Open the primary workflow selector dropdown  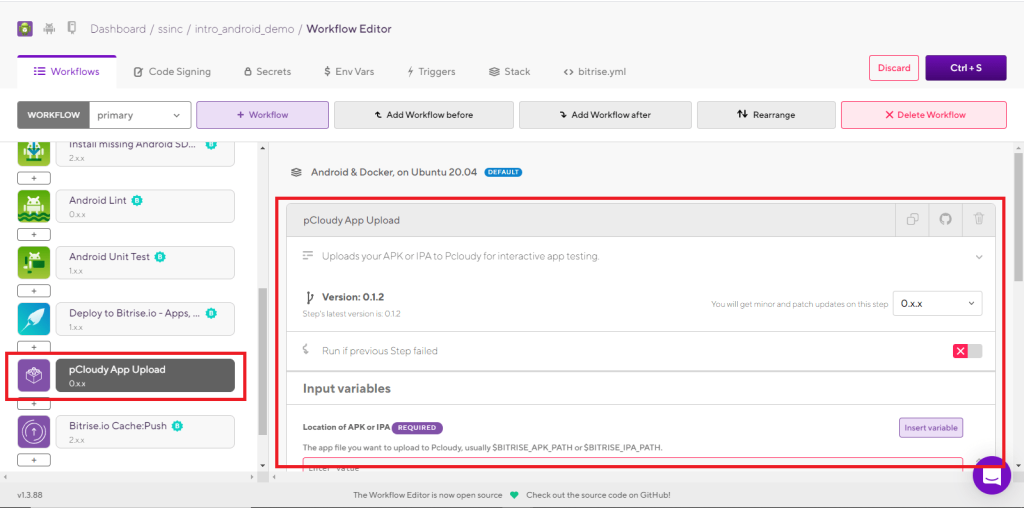coord(140,115)
